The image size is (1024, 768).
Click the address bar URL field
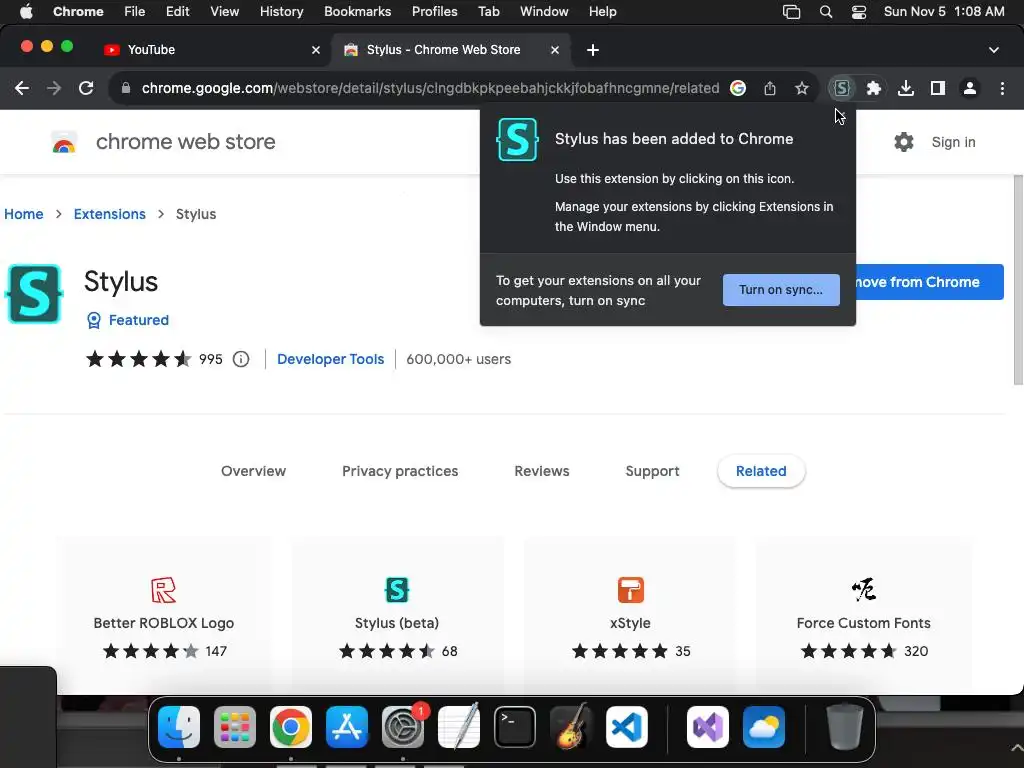(x=430, y=88)
